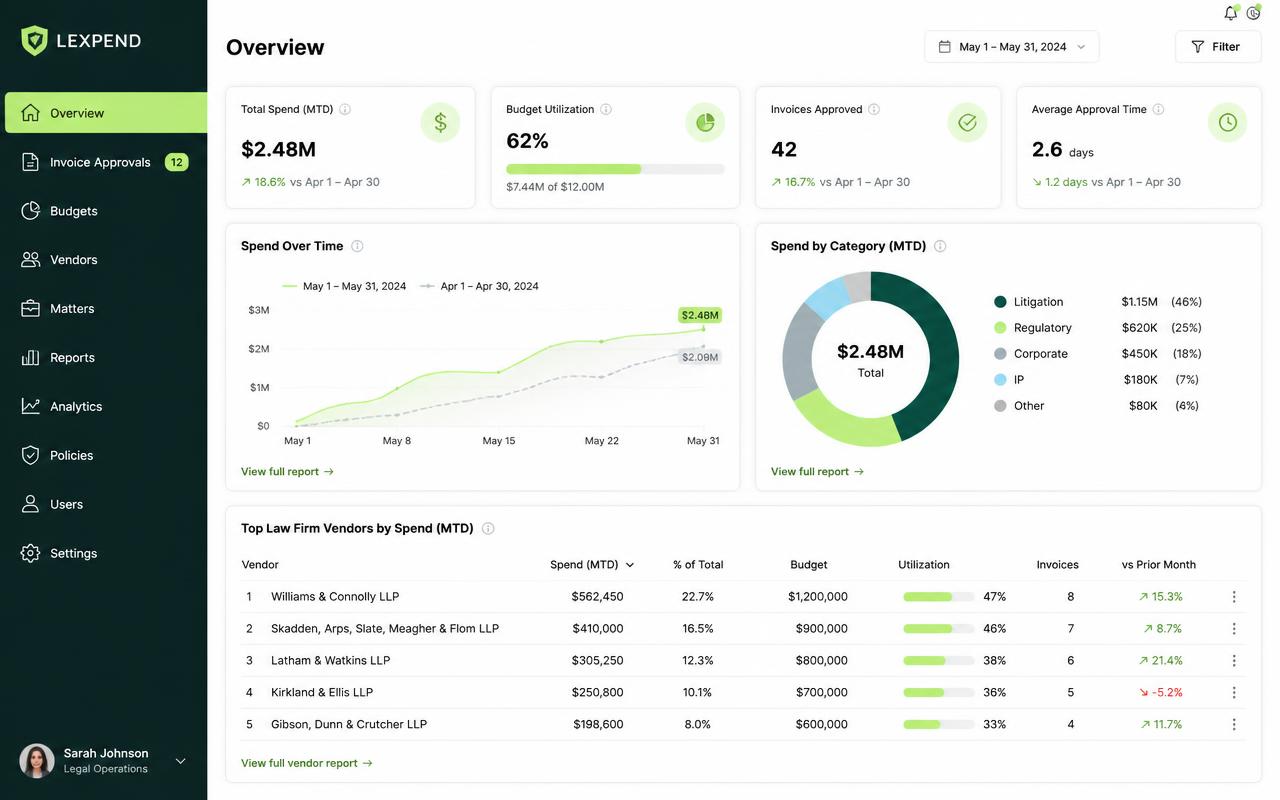Go to Overview in sidebar
This screenshot has width=1280, height=800.
(x=104, y=113)
